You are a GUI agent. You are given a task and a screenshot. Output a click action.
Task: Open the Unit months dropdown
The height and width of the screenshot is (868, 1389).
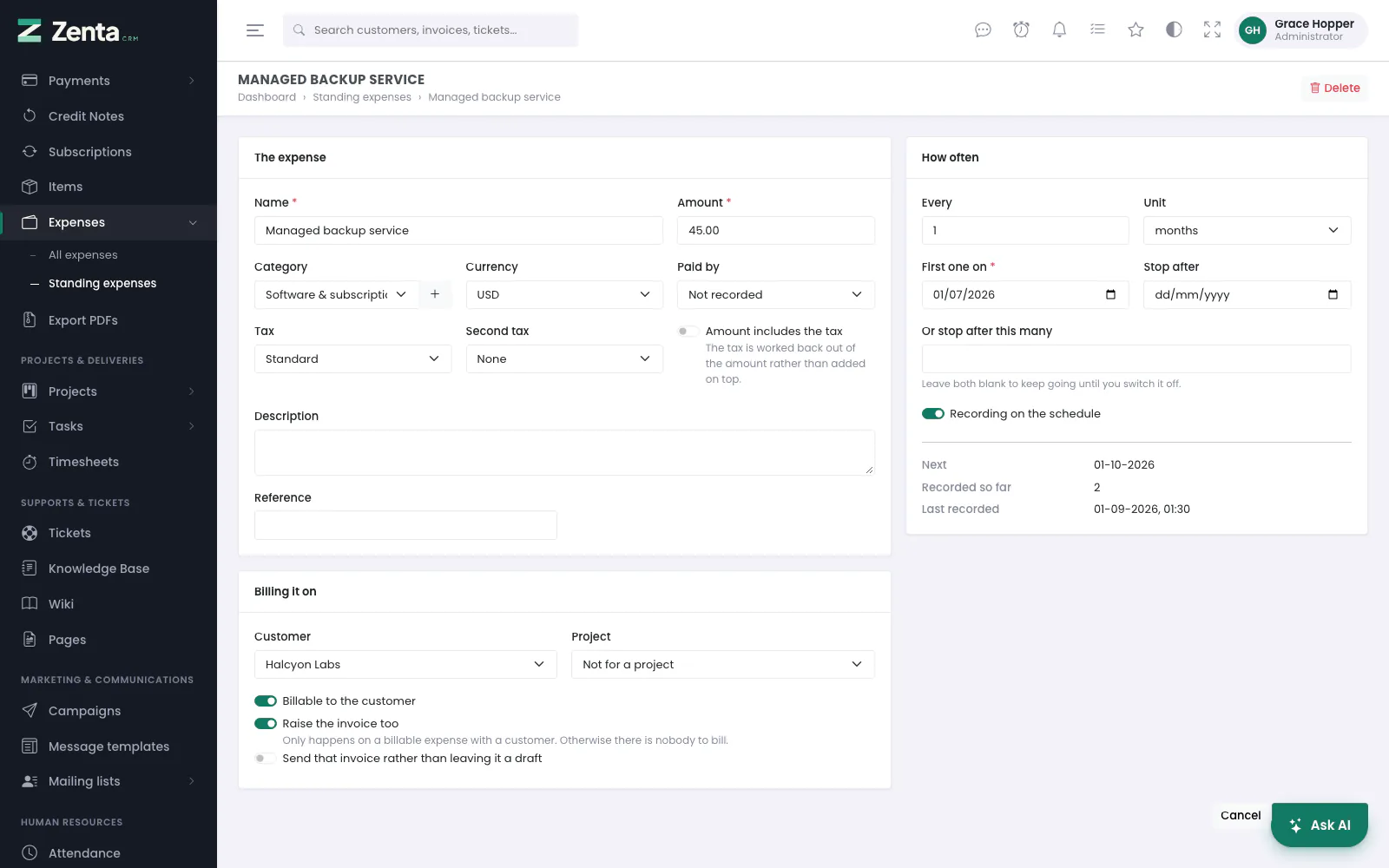click(x=1247, y=230)
